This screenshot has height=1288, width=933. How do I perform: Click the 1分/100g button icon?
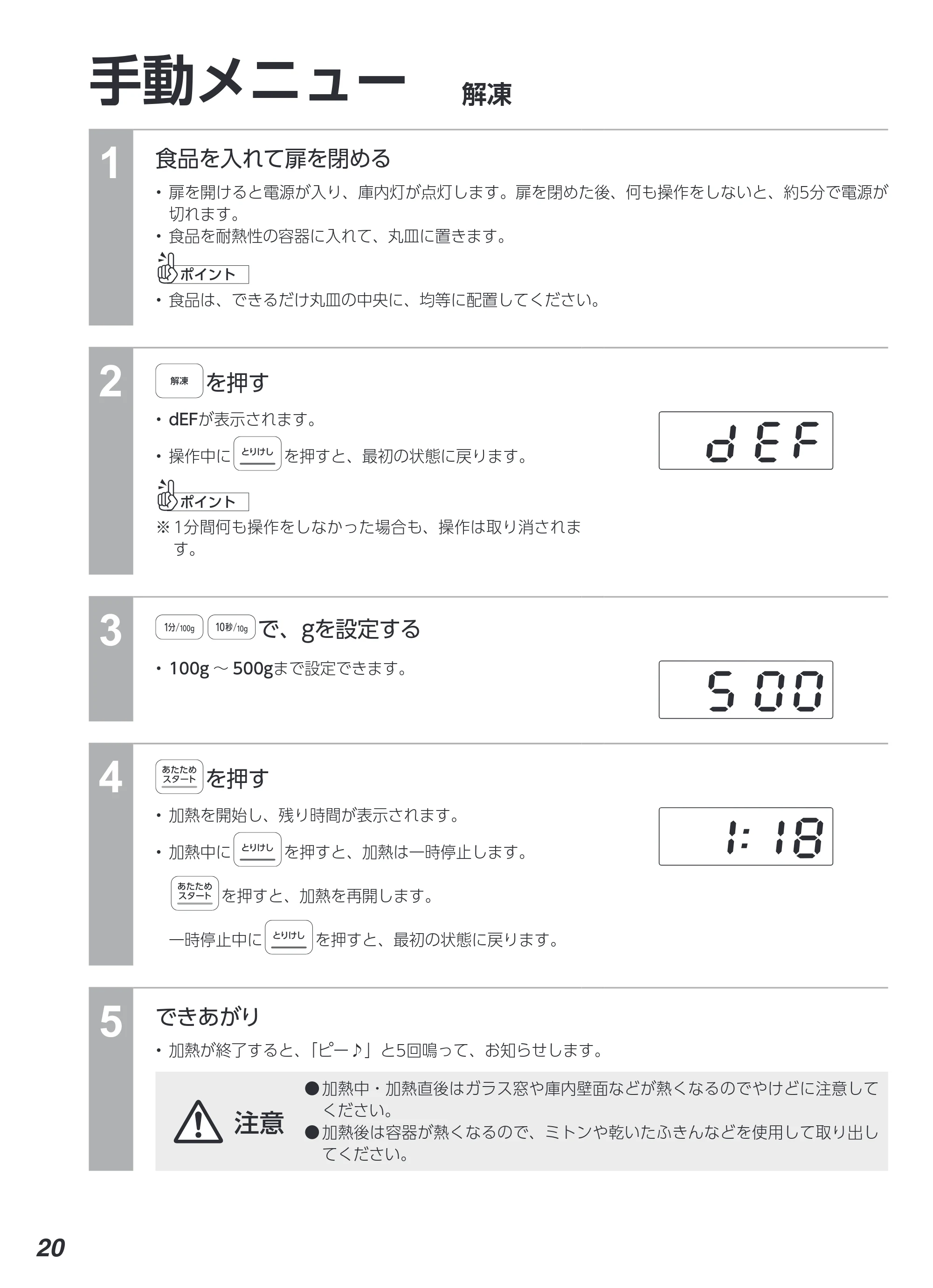[179, 627]
